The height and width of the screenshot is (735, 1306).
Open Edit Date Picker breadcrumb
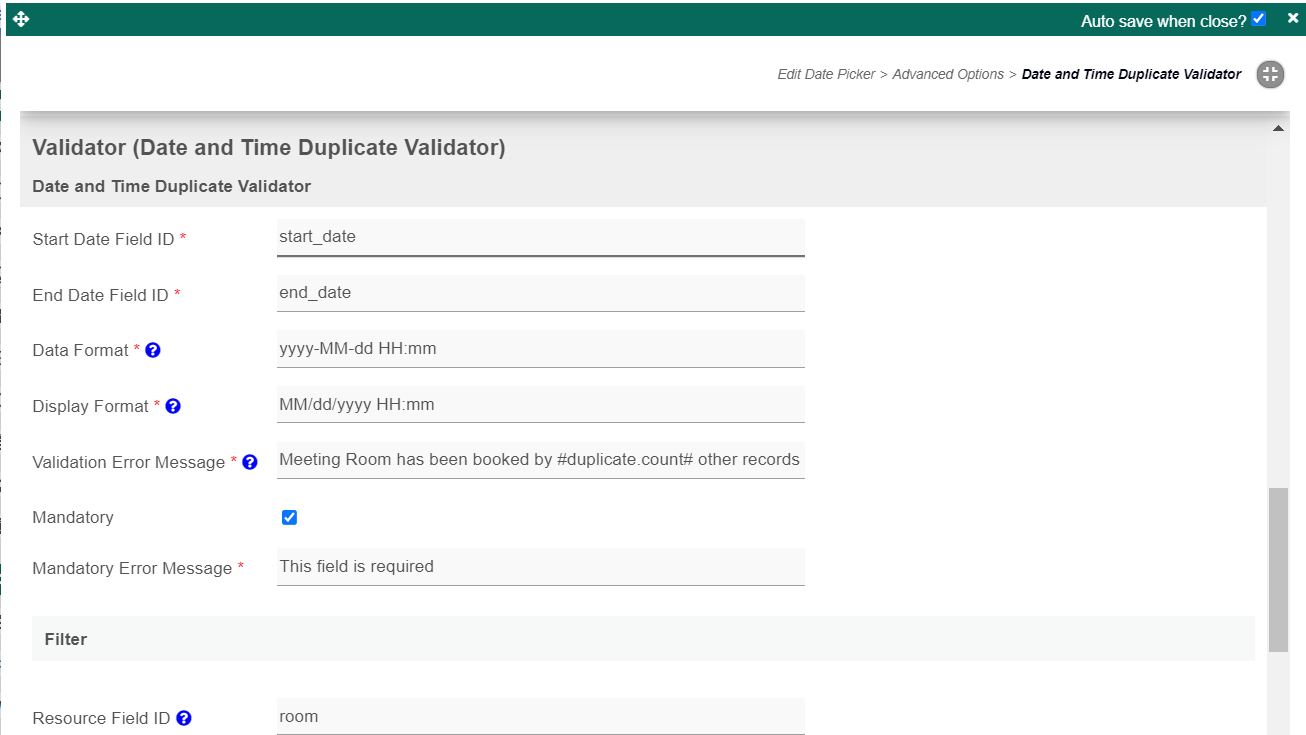(826, 74)
